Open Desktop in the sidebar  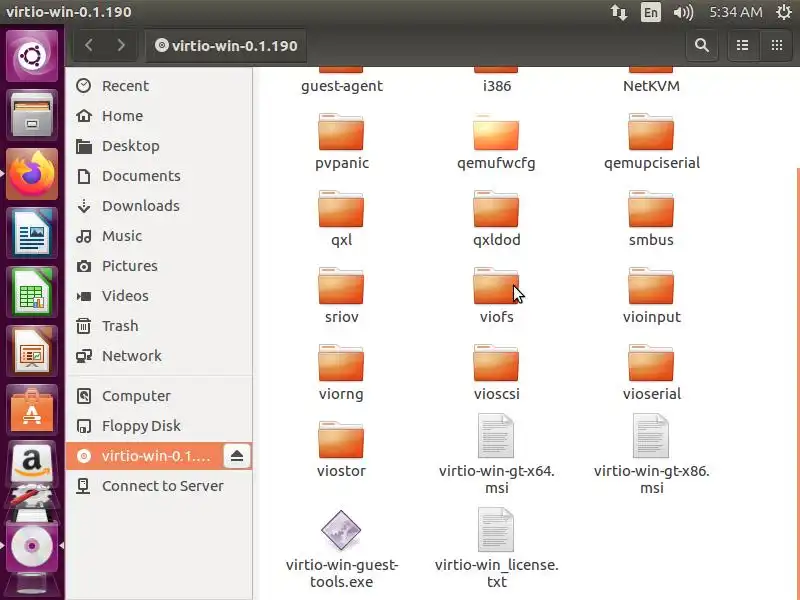159,146
